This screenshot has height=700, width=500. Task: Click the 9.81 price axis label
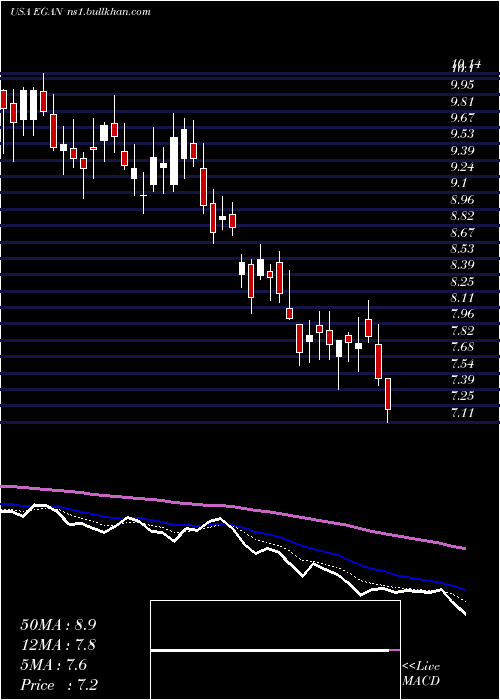point(462,101)
